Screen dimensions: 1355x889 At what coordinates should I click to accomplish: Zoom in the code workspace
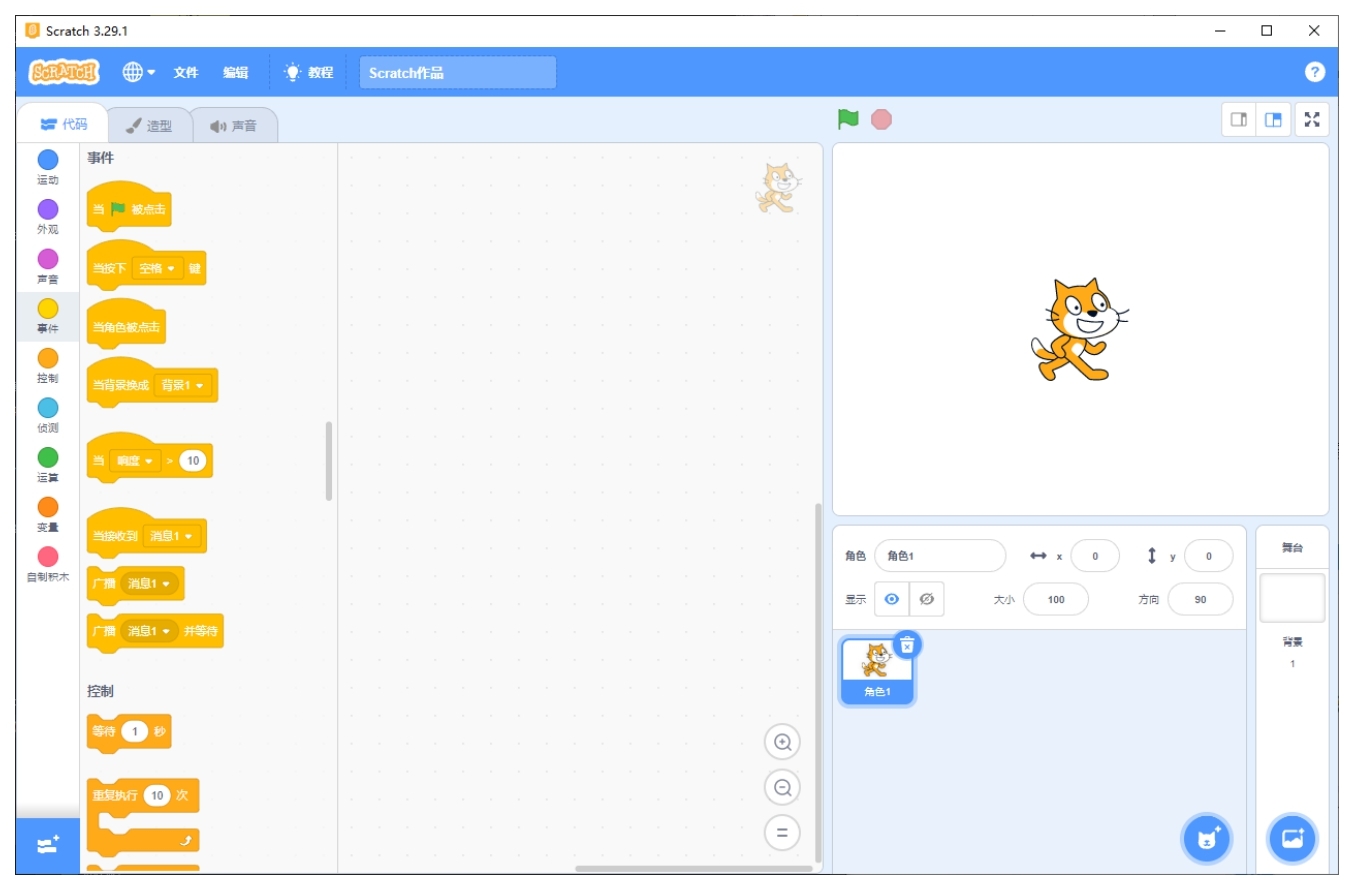[x=783, y=742]
